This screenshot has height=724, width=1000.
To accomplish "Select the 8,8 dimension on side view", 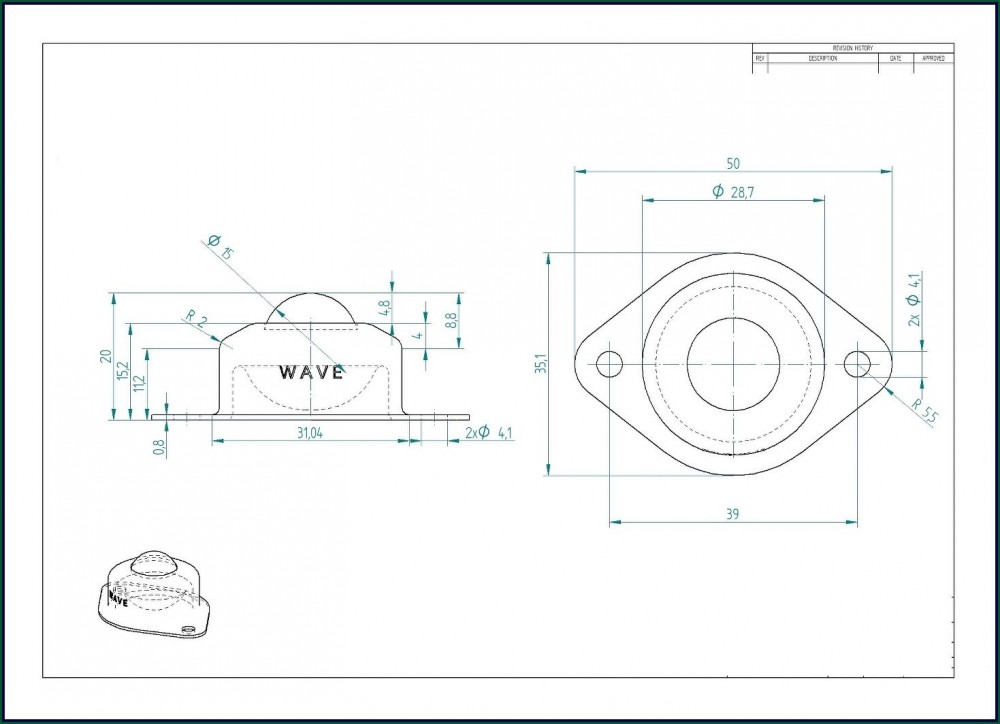I will [451, 321].
